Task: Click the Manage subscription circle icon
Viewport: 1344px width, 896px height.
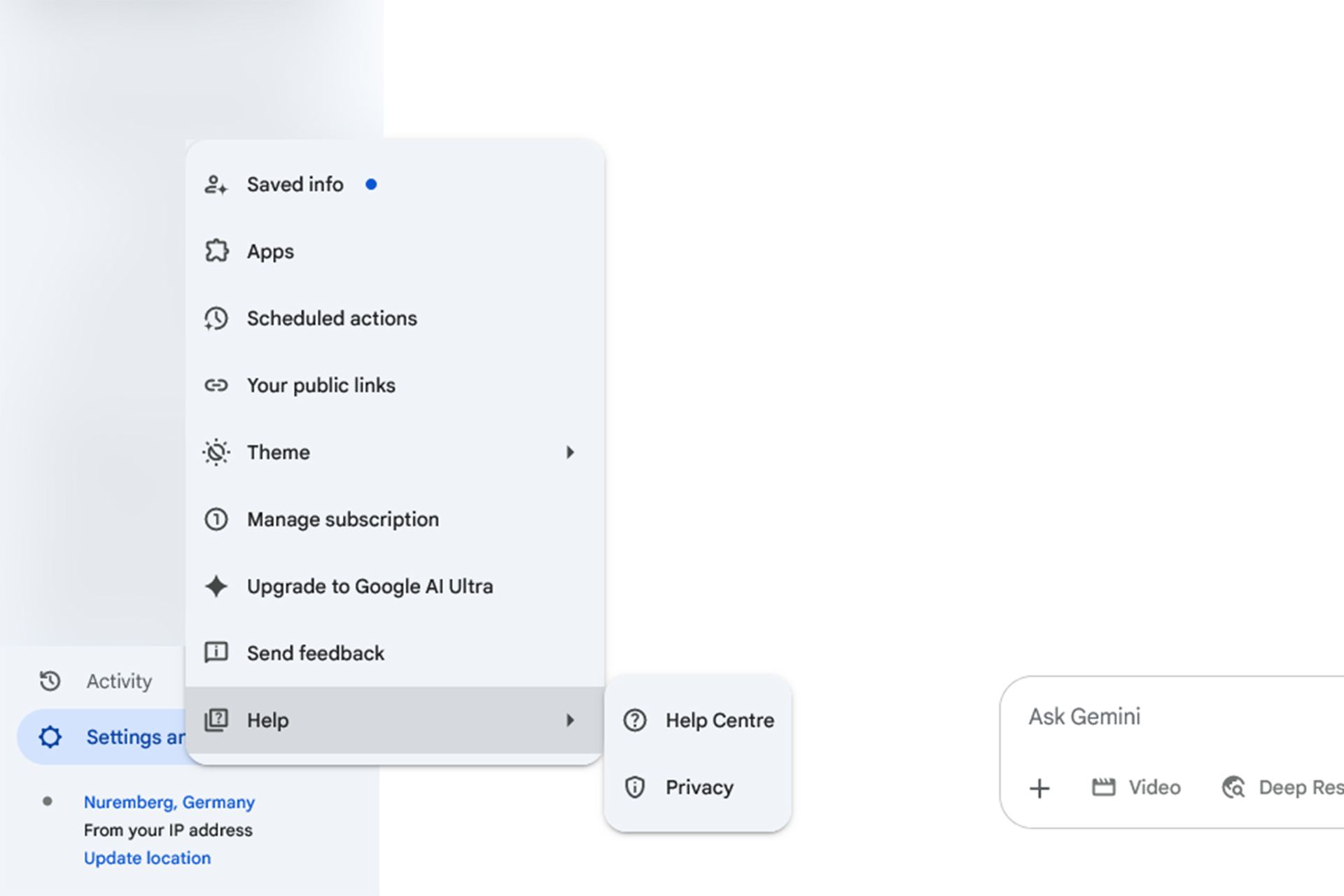Action: click(x=216, y=519)
